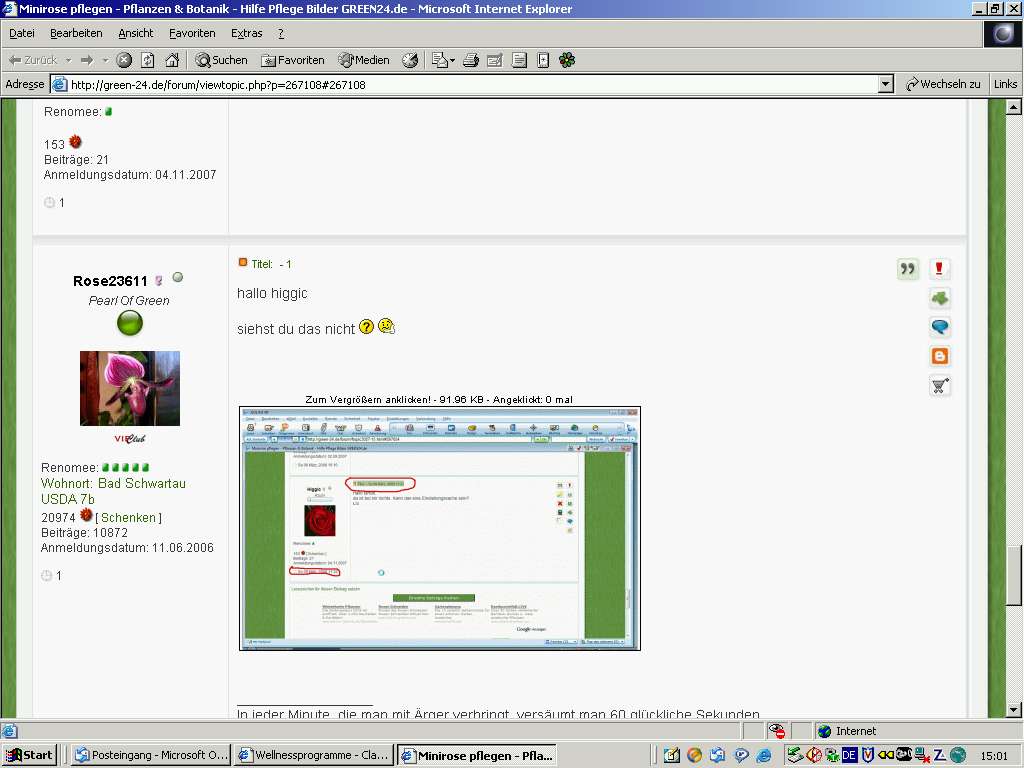Toggle the Medien sidebar panel

click(x=364, y=60)
